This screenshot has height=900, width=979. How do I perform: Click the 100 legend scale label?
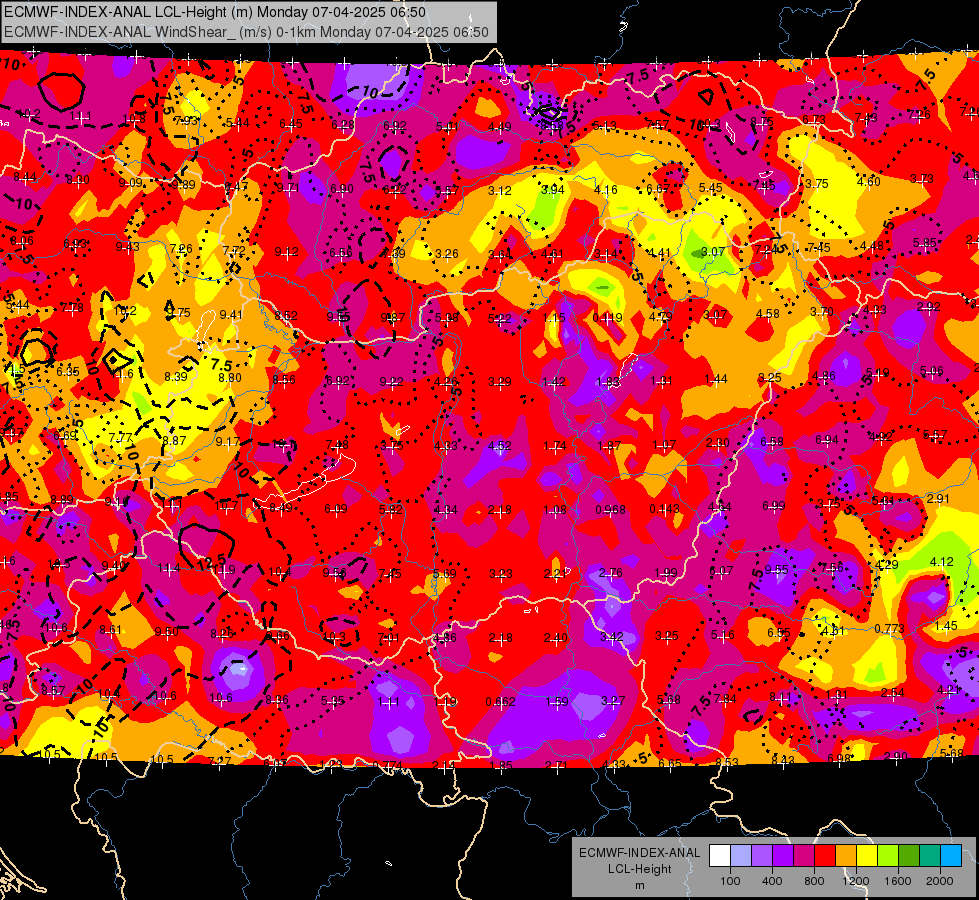coord(730,881)
